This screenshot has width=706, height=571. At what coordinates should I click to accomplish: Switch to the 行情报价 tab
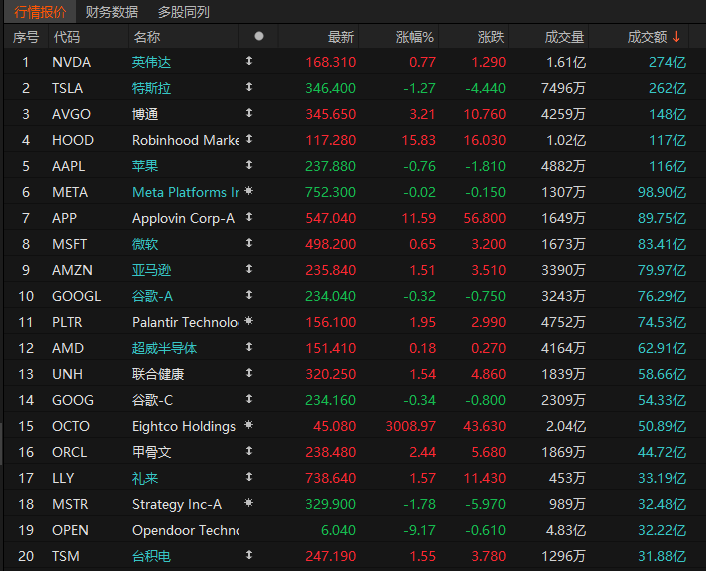[x=40, y=12]
